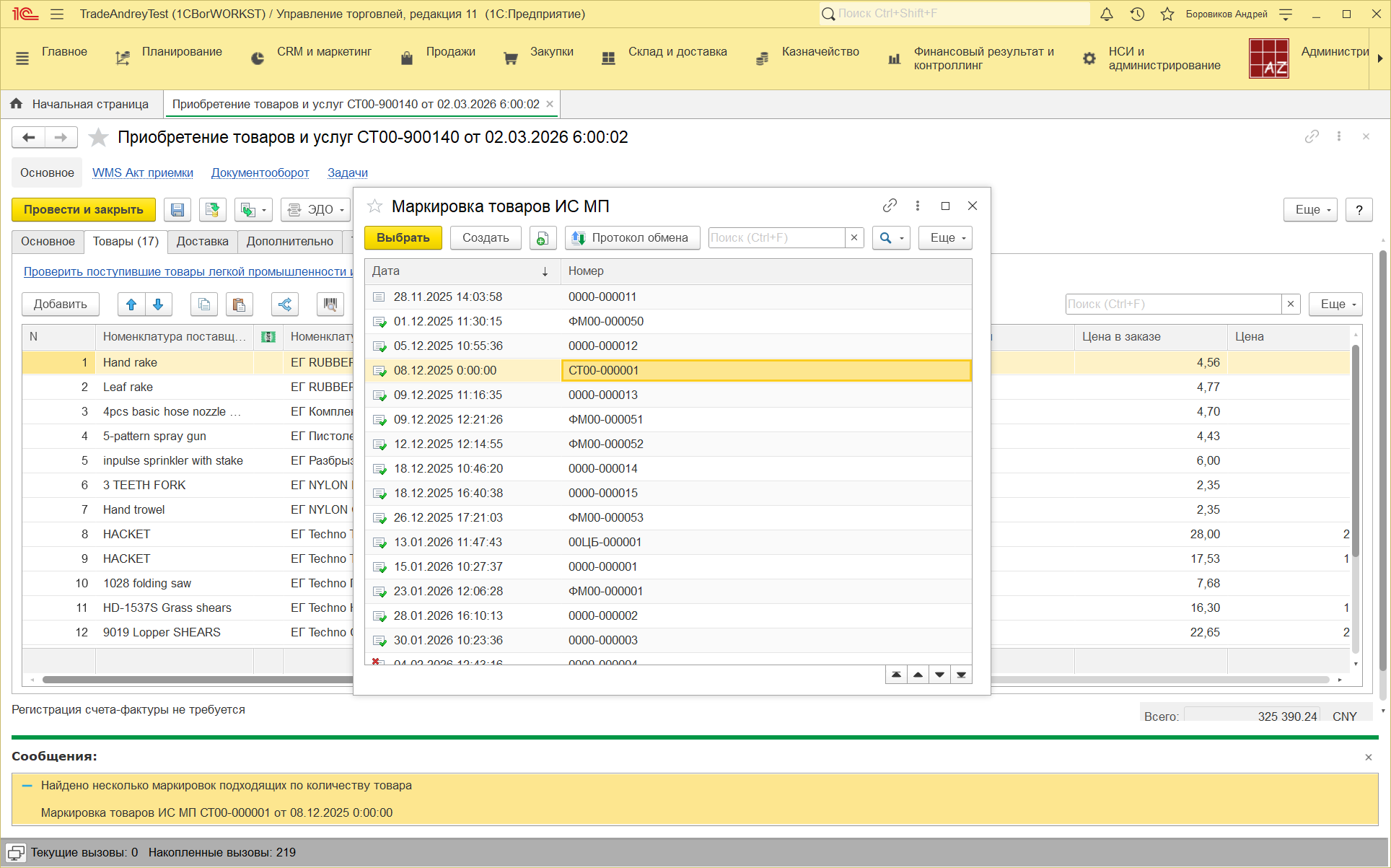This screenshot has width=1391, height=868.
Task: Click move row down arrow icon
Action: pos(158,304)
